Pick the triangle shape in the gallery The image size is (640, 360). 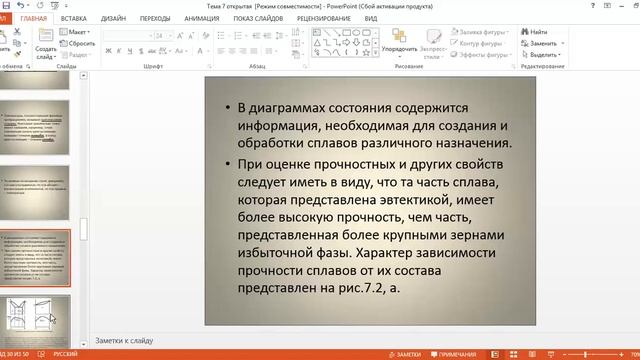pyautogui.click(x=317, y=42)
